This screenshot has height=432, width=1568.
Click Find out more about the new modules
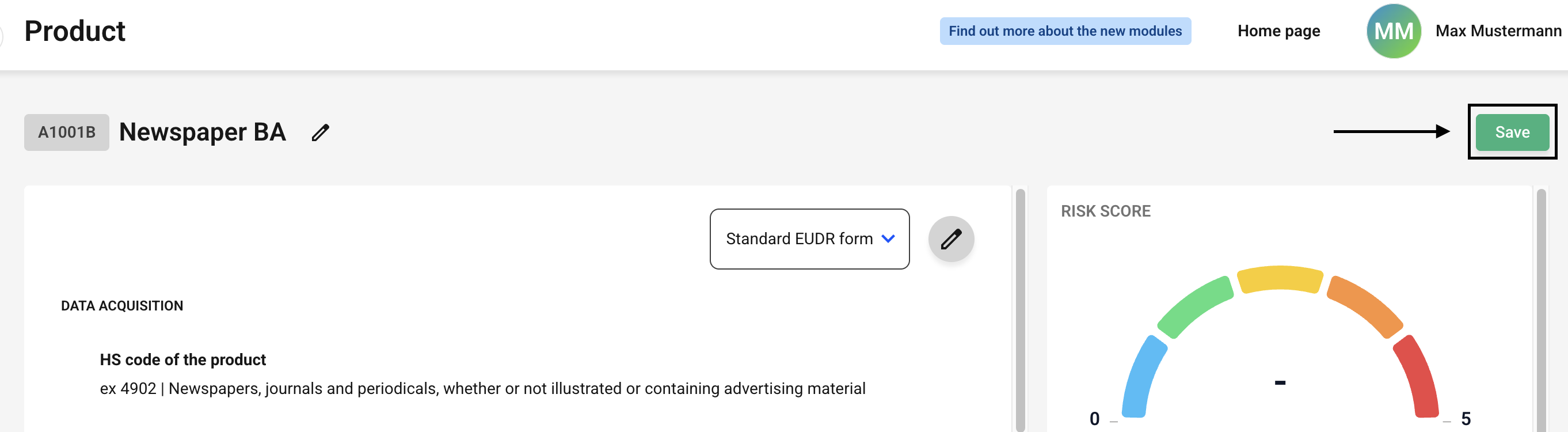1064,31
